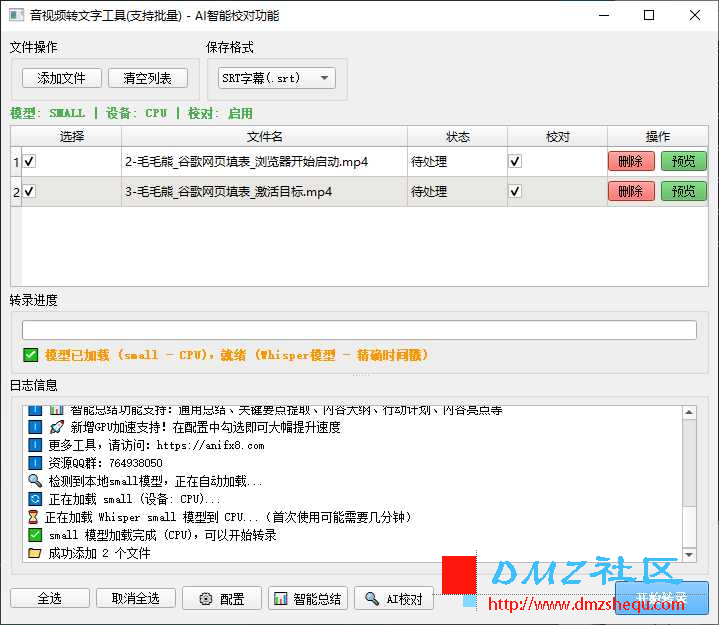Click the 清空列表 button

147,78
